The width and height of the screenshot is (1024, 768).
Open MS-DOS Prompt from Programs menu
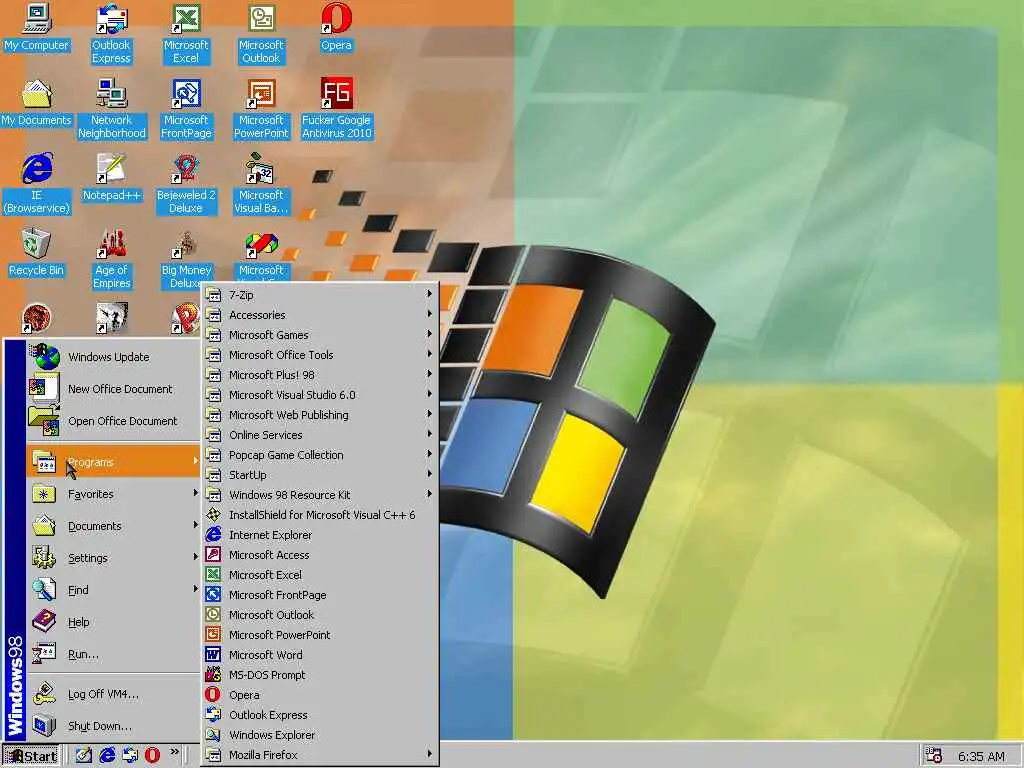point(320,675)
